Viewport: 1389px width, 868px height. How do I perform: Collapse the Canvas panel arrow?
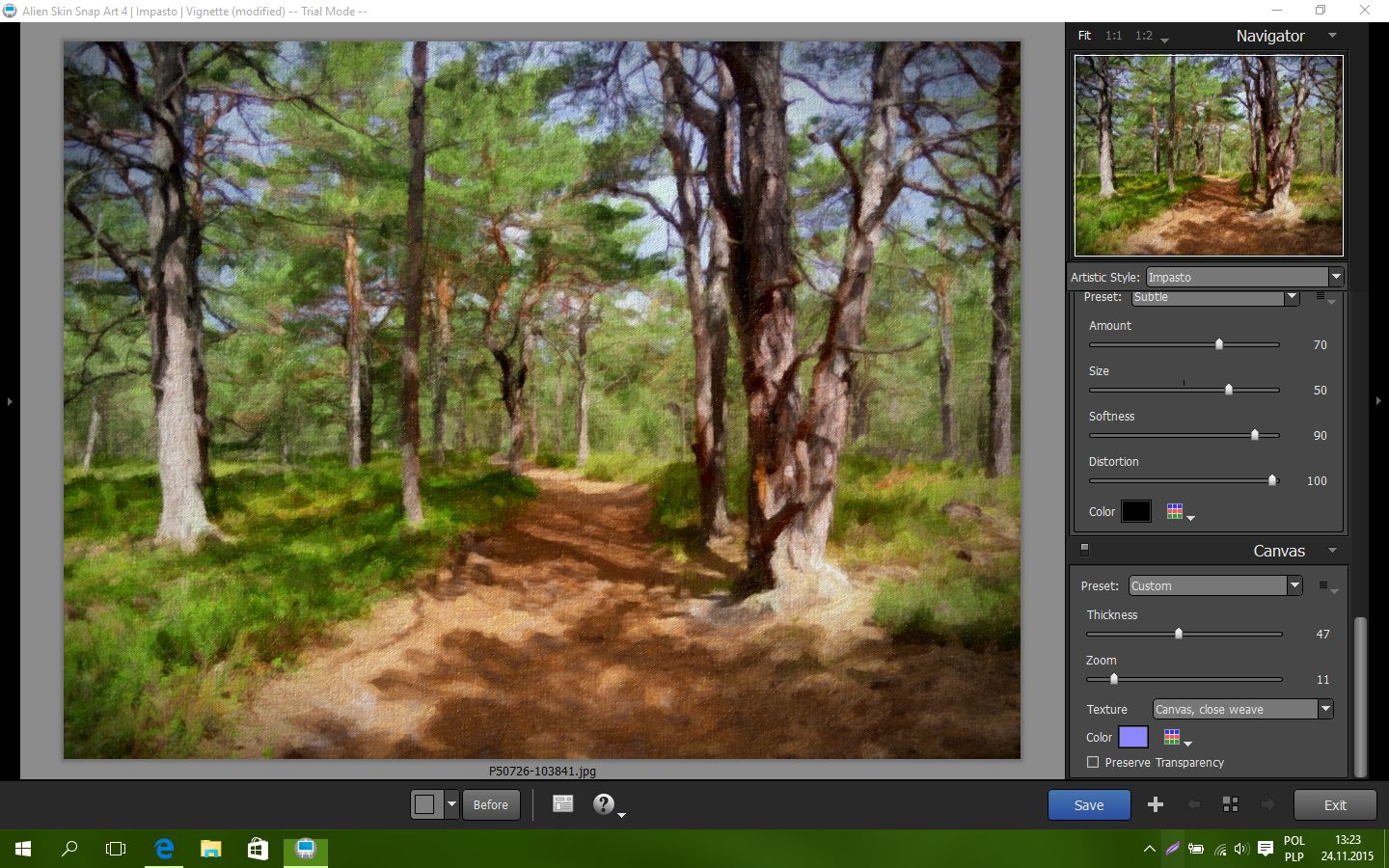[1332, 551]
